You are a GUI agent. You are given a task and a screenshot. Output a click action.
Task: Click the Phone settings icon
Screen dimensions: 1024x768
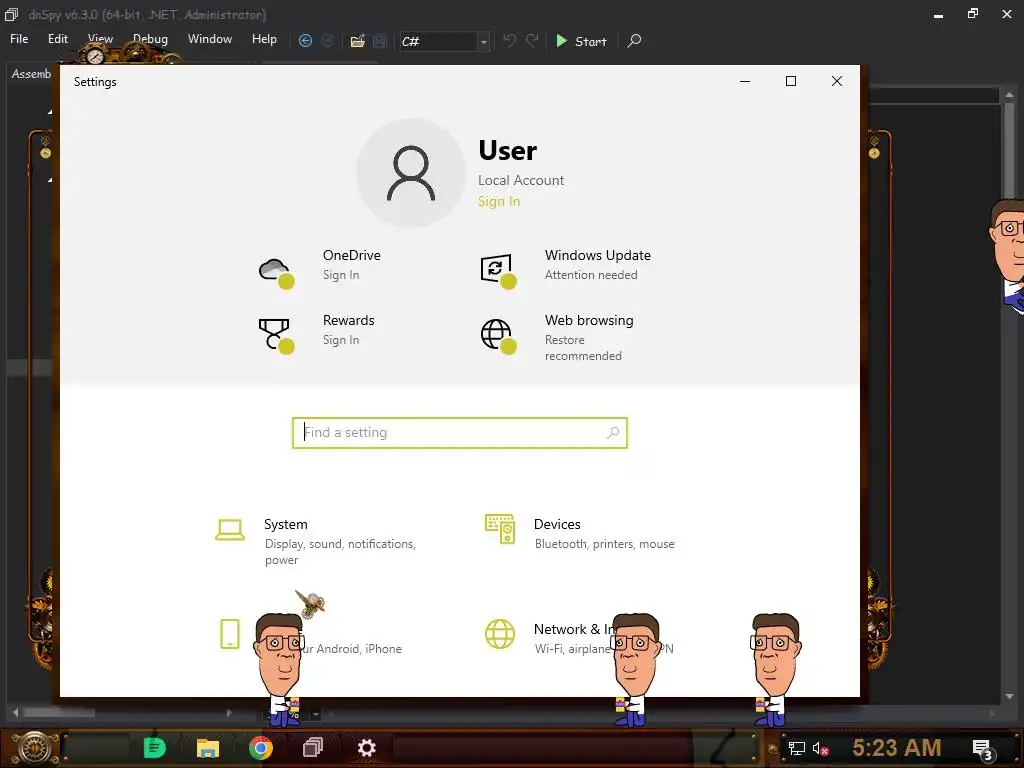tap(230, 634)
